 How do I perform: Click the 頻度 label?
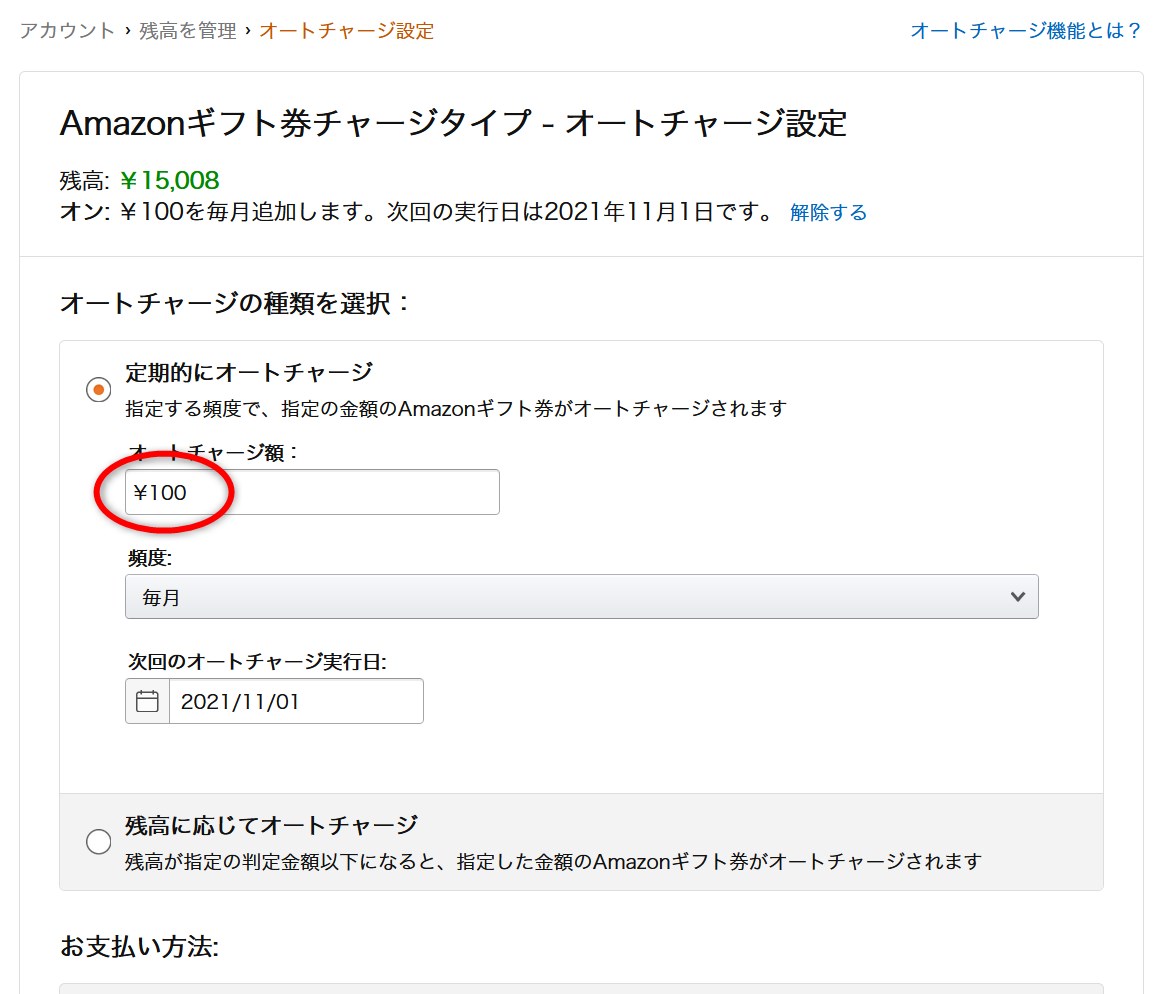pos(149,558)
